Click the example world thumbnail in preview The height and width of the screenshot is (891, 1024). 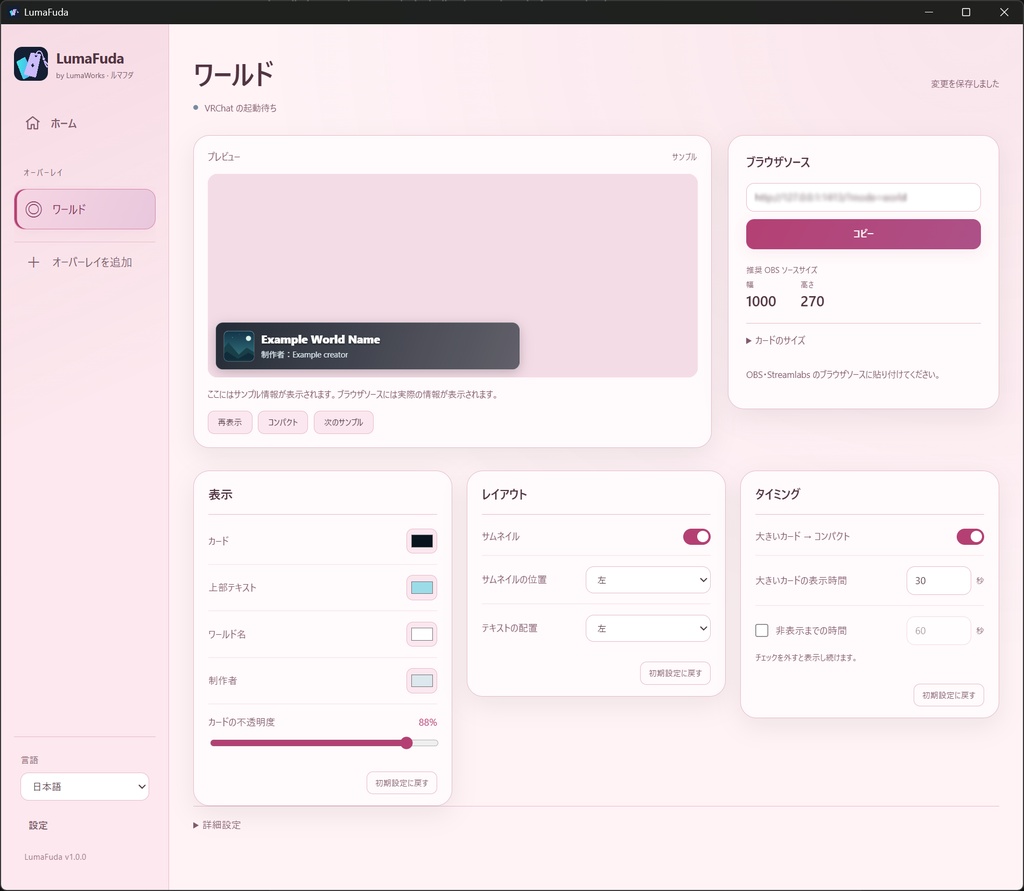tap(238, 346)
